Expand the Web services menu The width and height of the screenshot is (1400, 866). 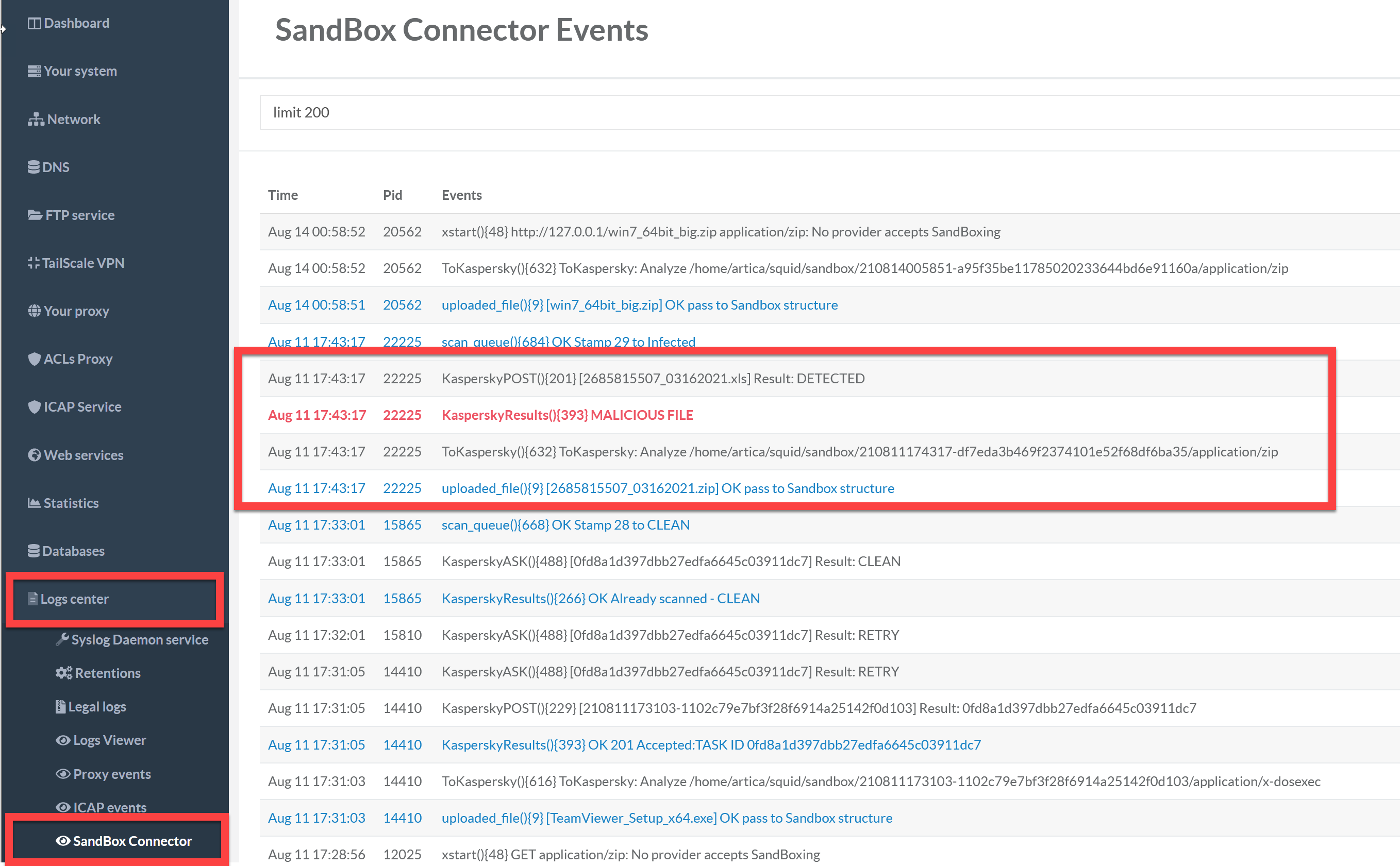click(x=84, y=455)
